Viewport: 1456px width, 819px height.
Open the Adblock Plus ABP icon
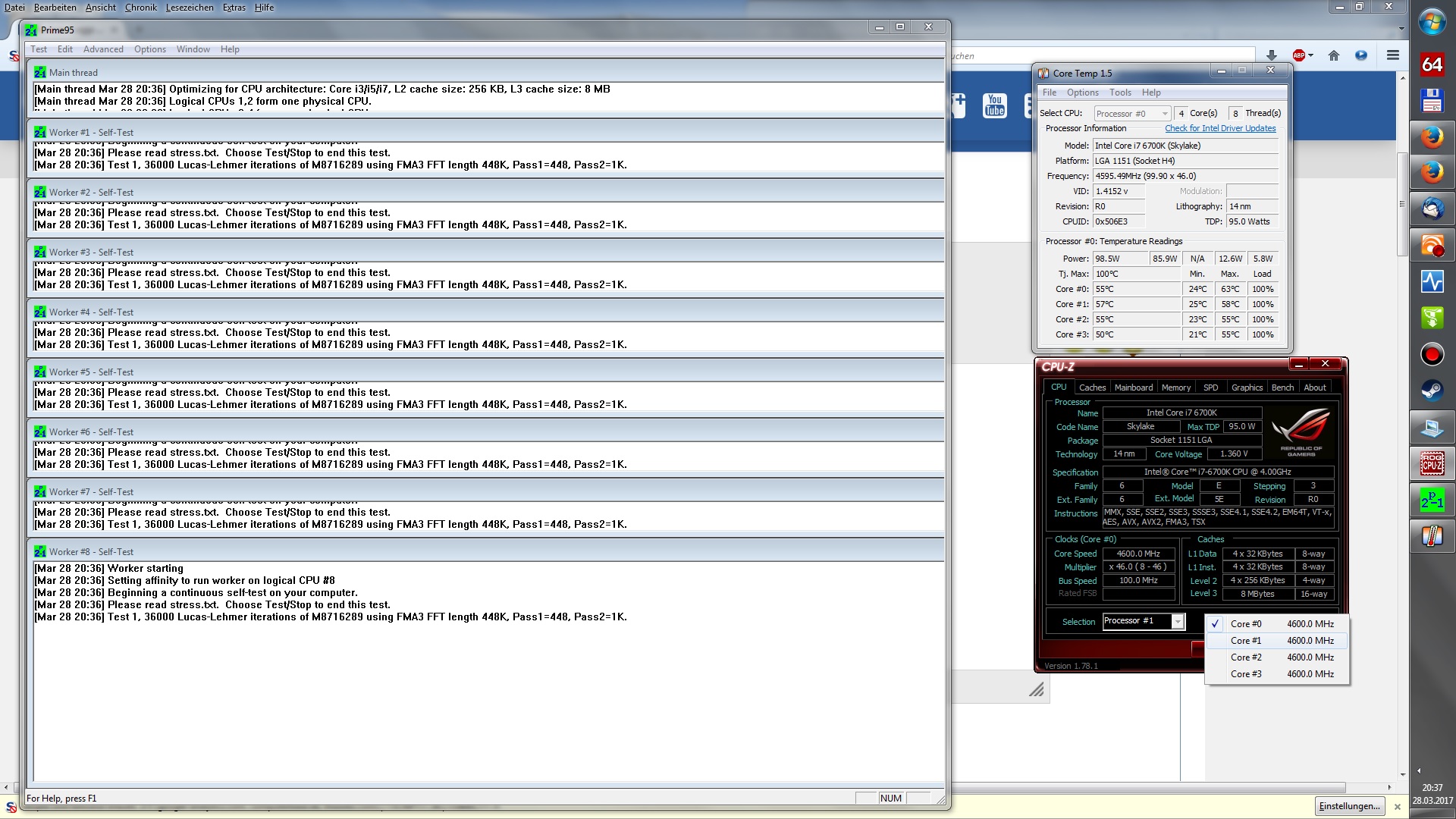coord(1298,55)
